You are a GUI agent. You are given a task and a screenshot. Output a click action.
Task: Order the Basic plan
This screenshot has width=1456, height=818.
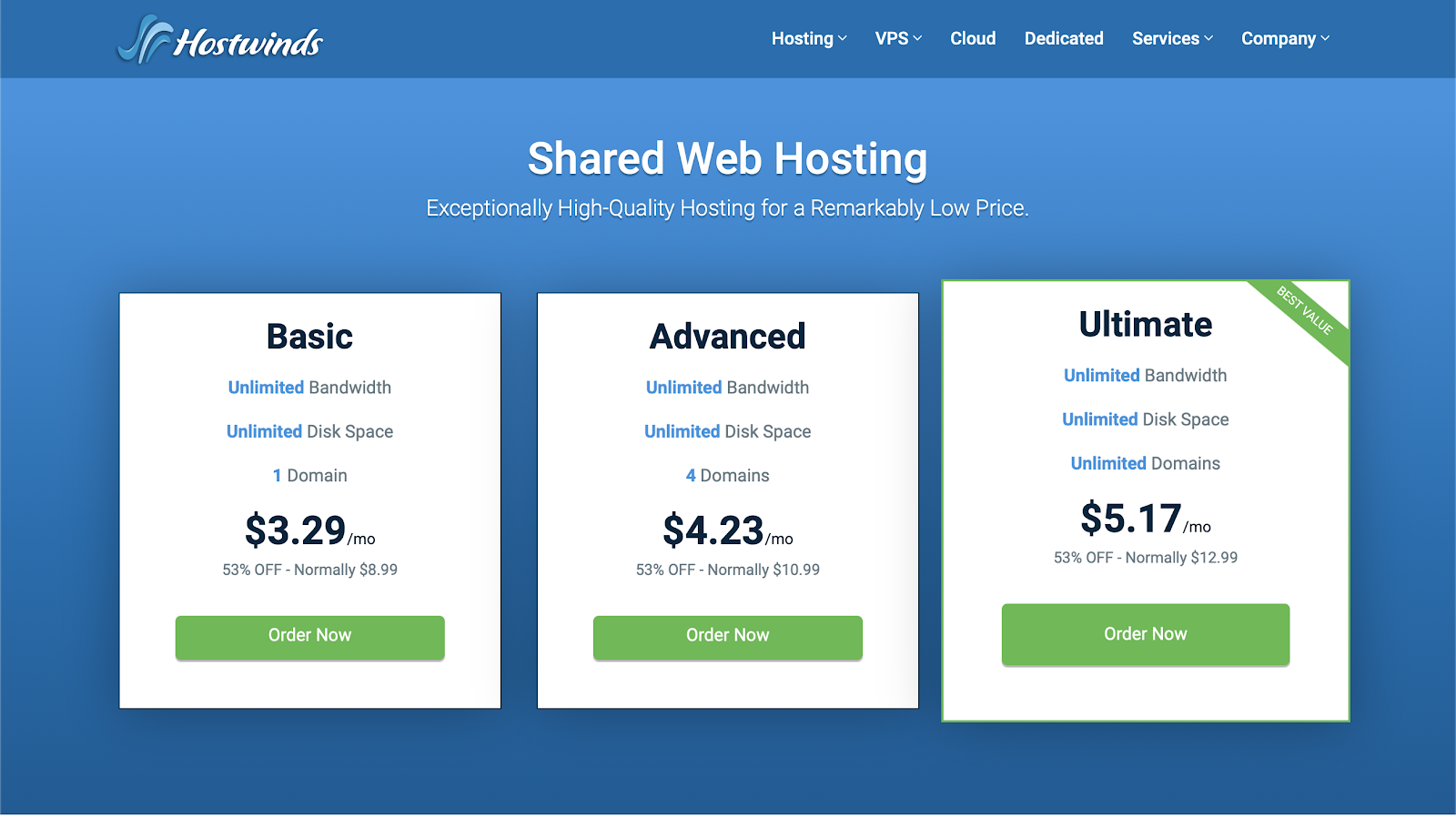[x=309, y=637]
